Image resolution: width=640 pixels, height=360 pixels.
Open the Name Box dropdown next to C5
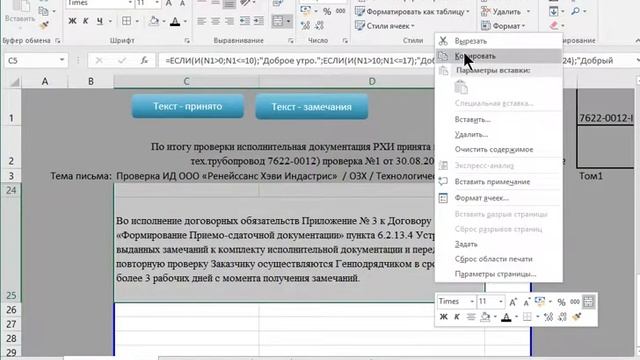pos(62,60)
